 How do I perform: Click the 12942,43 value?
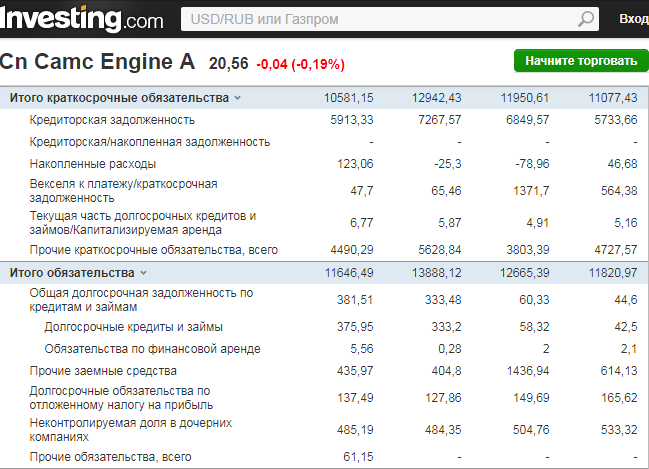click(x=436, y=98)
